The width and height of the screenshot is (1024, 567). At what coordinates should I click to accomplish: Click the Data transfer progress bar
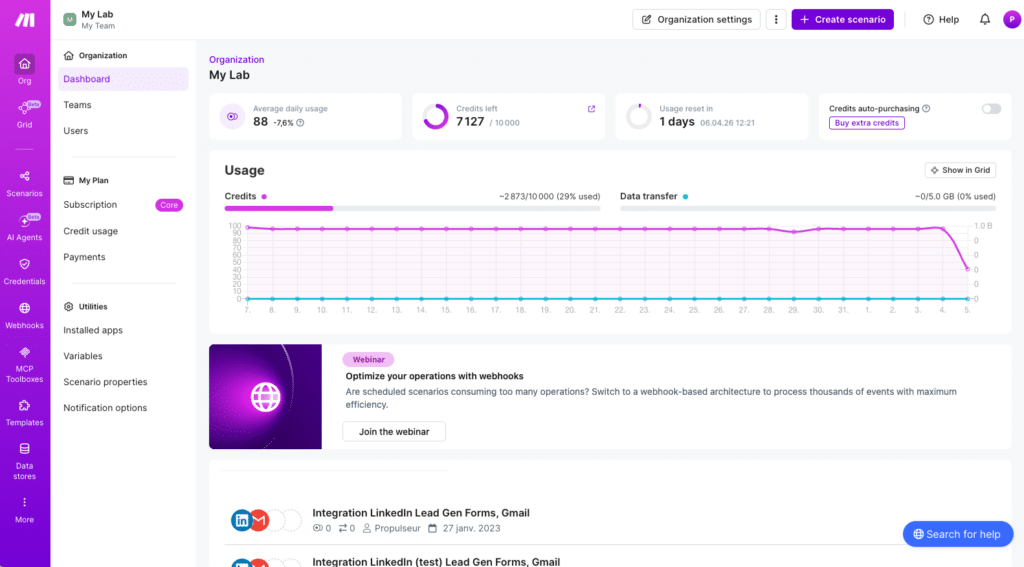[808, 208]
